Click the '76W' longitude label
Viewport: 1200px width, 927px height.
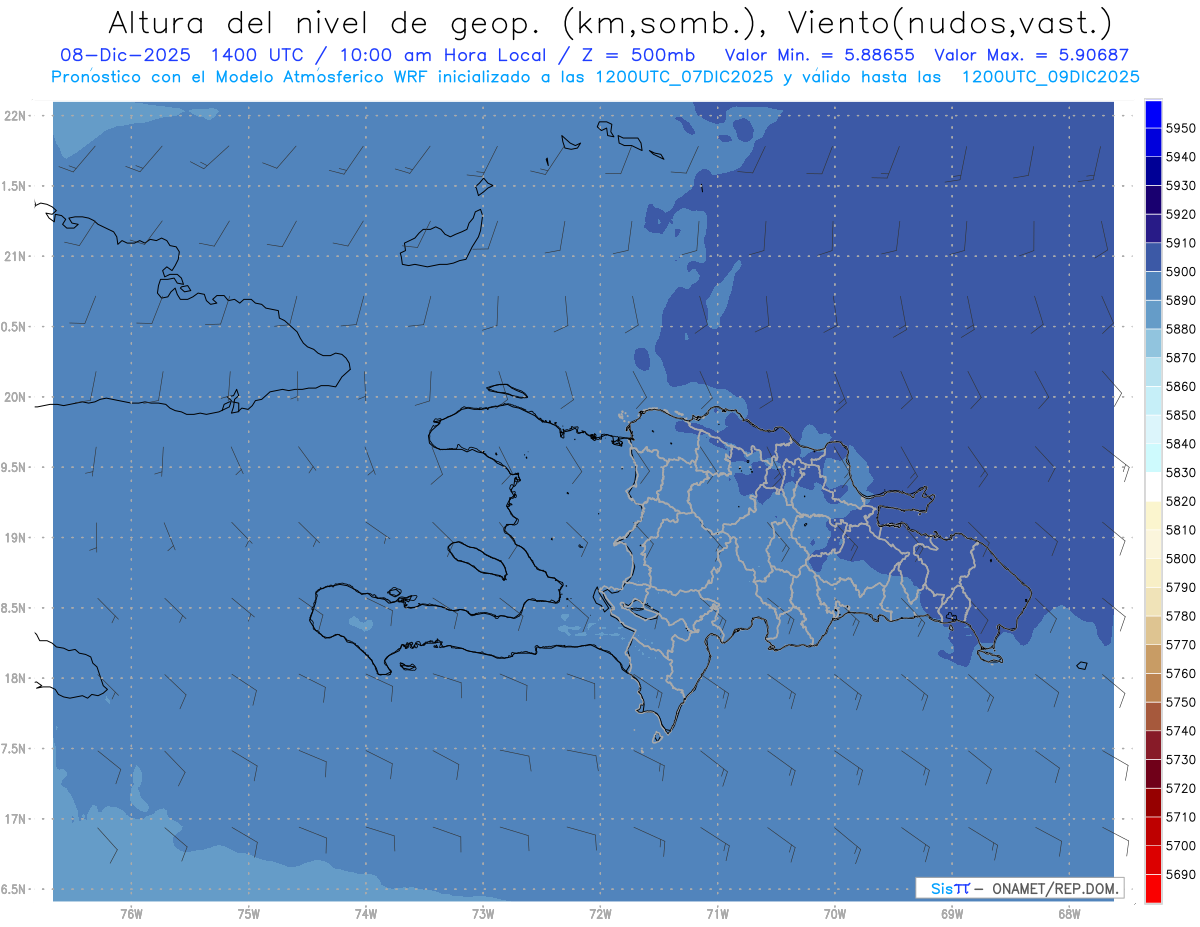[131, 912]
